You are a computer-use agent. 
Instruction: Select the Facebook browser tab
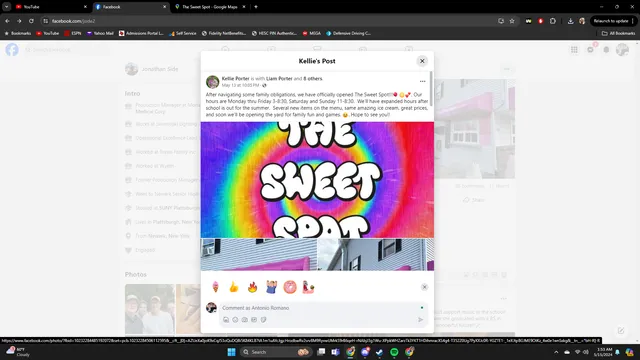[x=131, y=7]
